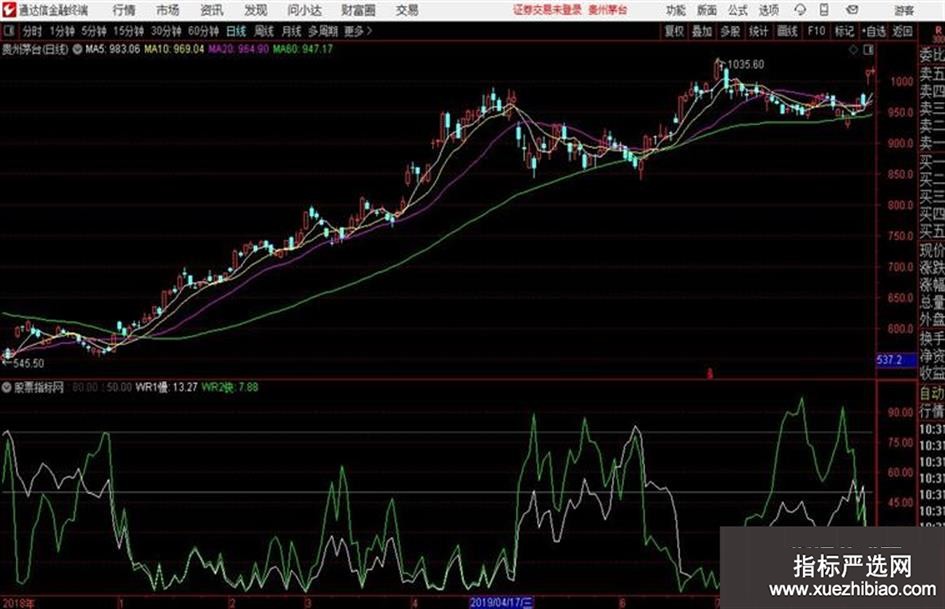Click the 贵州茅台 stock name in title bar
Viewport: 945px width, 609px height.
608,10
